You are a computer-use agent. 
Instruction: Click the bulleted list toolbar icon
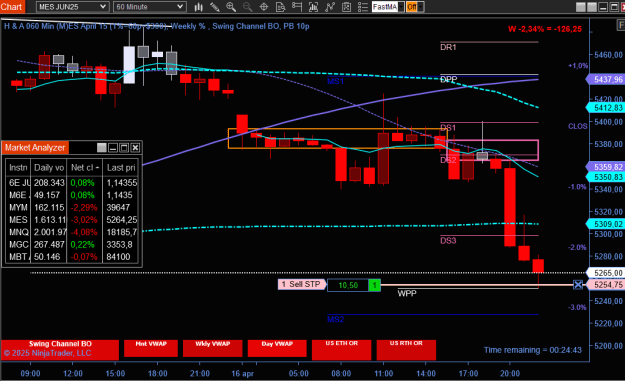tap(363, 7)
